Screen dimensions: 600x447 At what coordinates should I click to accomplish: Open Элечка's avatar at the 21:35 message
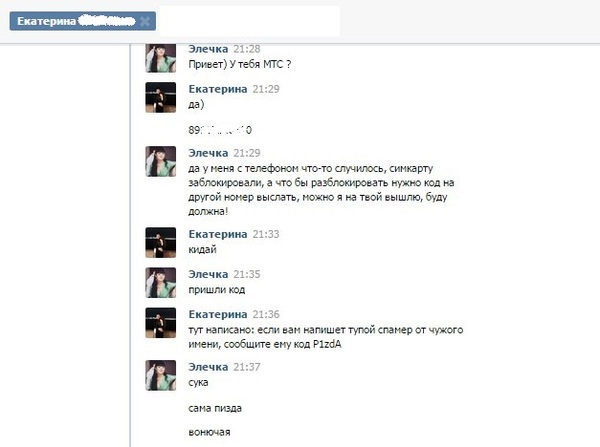tap(161, 282)
